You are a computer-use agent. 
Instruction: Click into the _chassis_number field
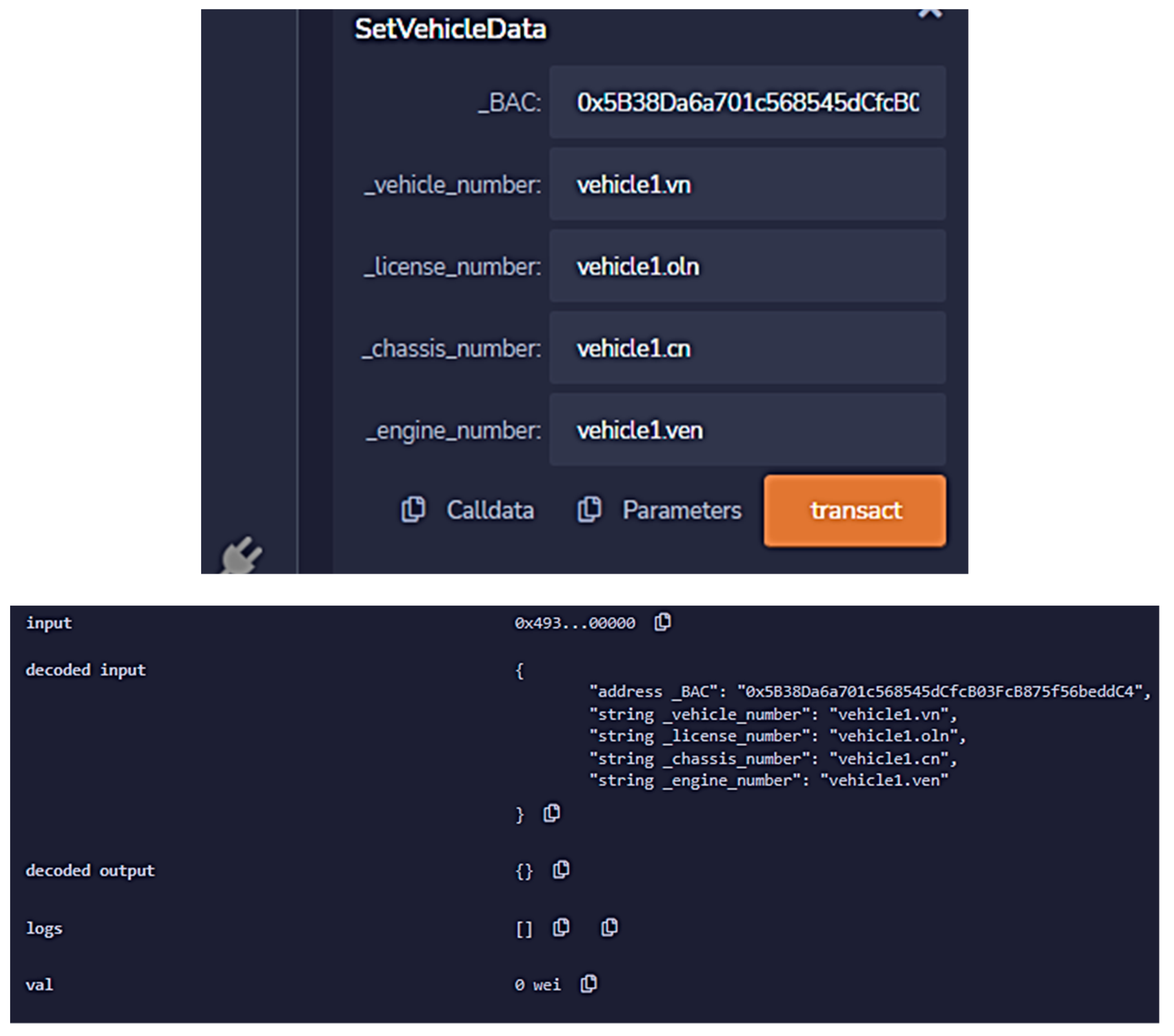(747, 348)
